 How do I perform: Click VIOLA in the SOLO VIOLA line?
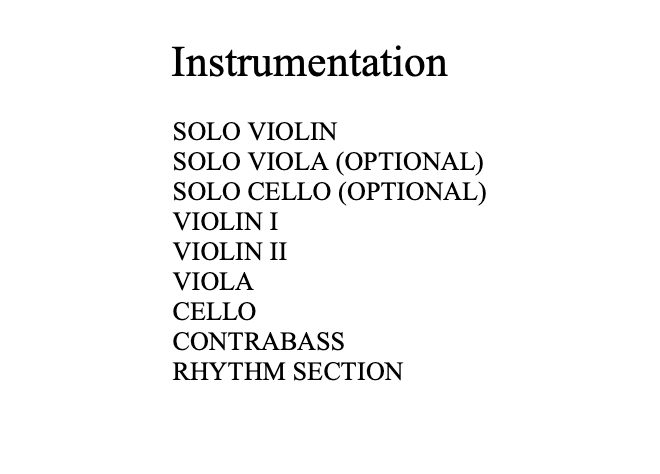click(286, 161)
